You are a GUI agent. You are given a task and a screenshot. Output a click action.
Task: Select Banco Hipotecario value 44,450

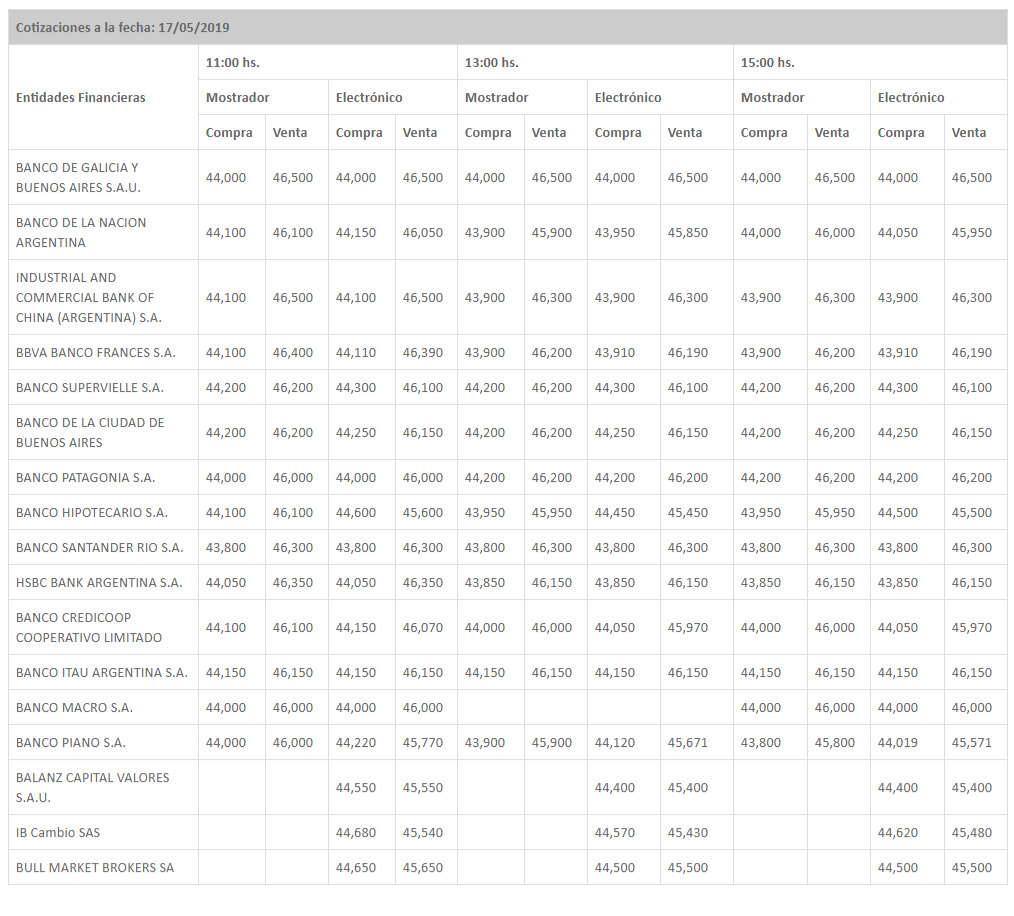[x=615, y=512]
